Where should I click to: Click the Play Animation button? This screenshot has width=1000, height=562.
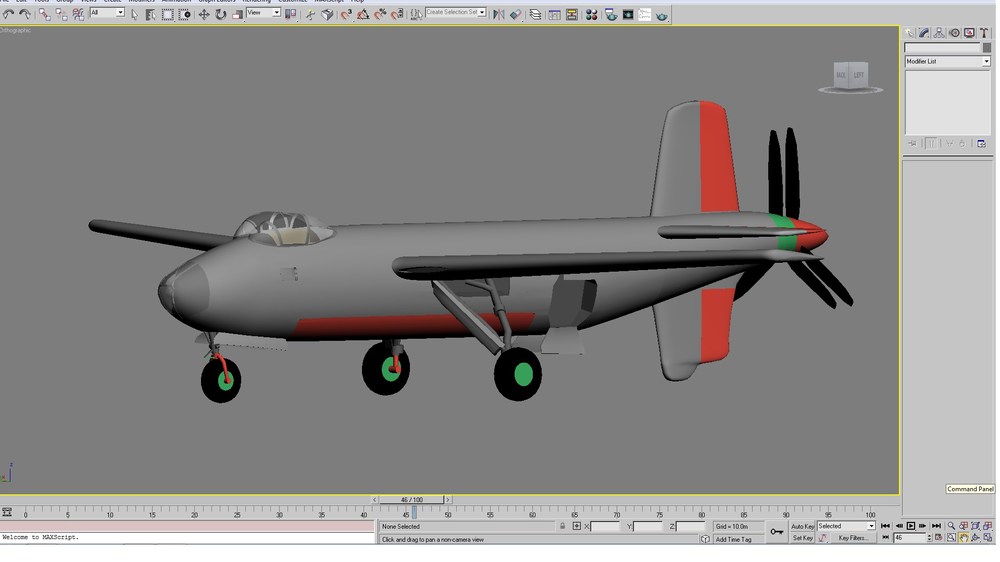[911, 526]
